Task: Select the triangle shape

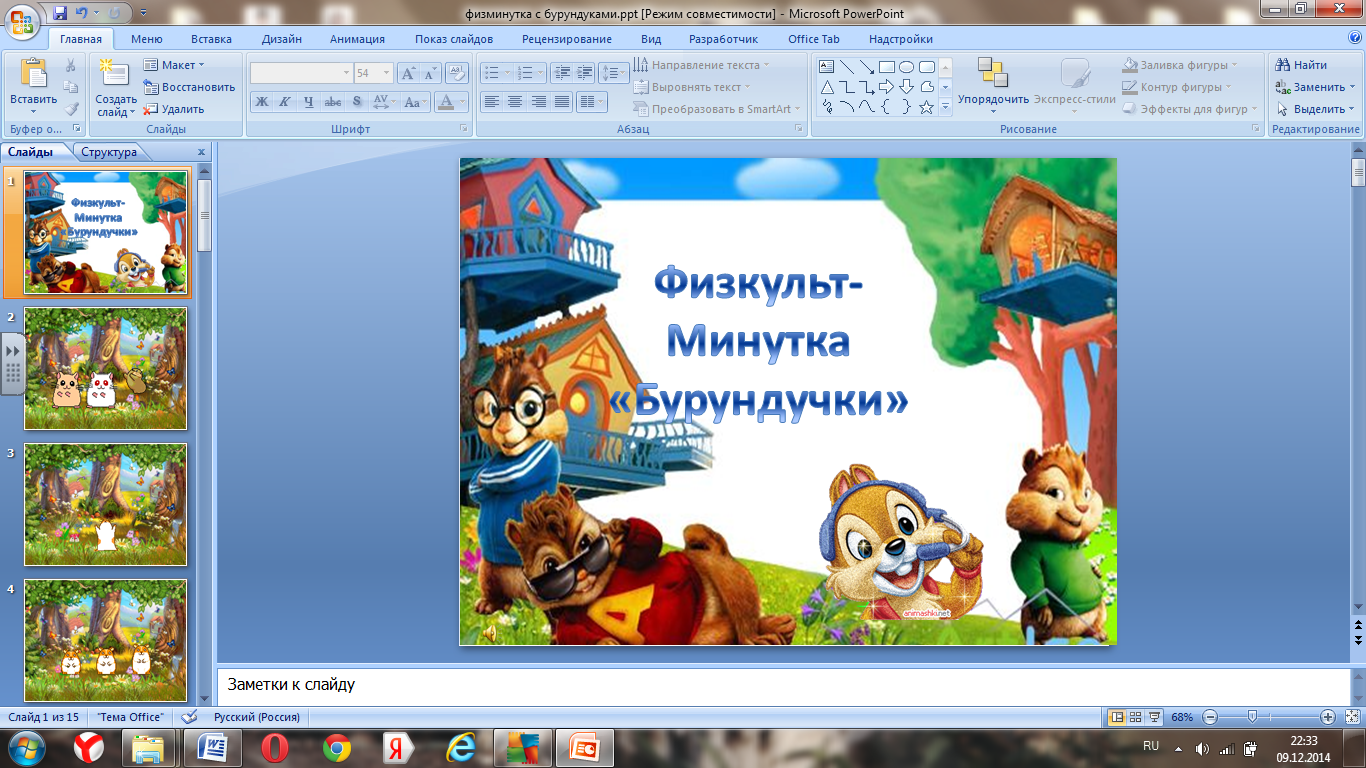Action: click(827, 87)
